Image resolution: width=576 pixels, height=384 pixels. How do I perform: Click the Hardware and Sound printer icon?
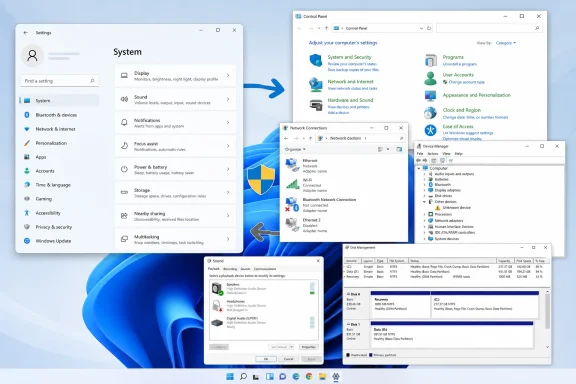pos(316,105)
